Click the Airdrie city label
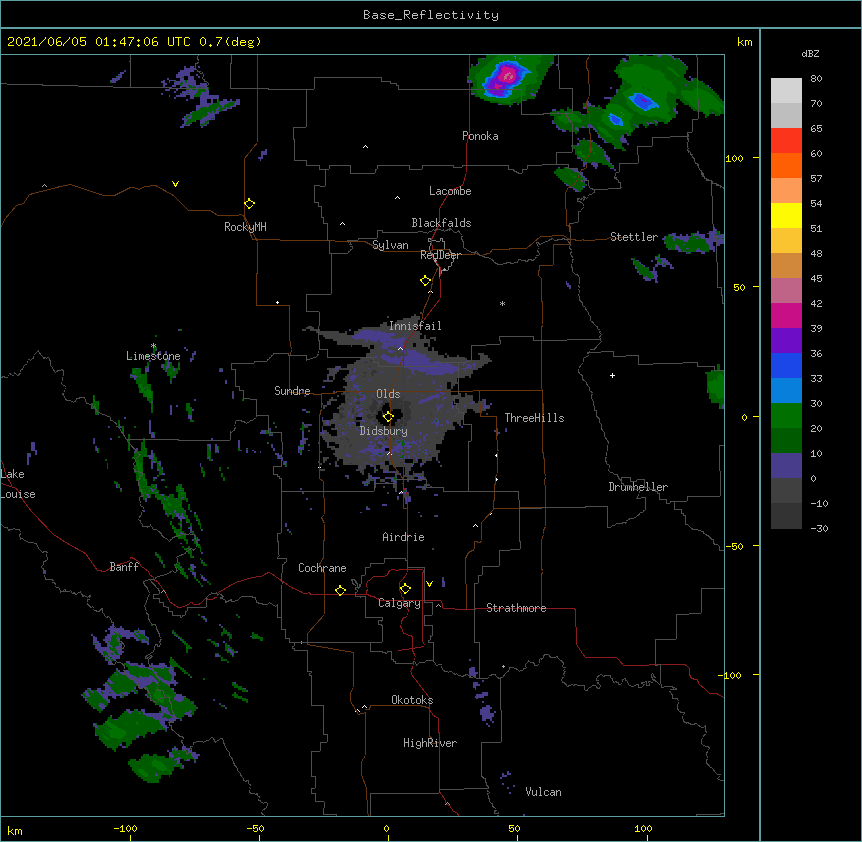This screenshot has width=862, height=842. click(403, 536)
